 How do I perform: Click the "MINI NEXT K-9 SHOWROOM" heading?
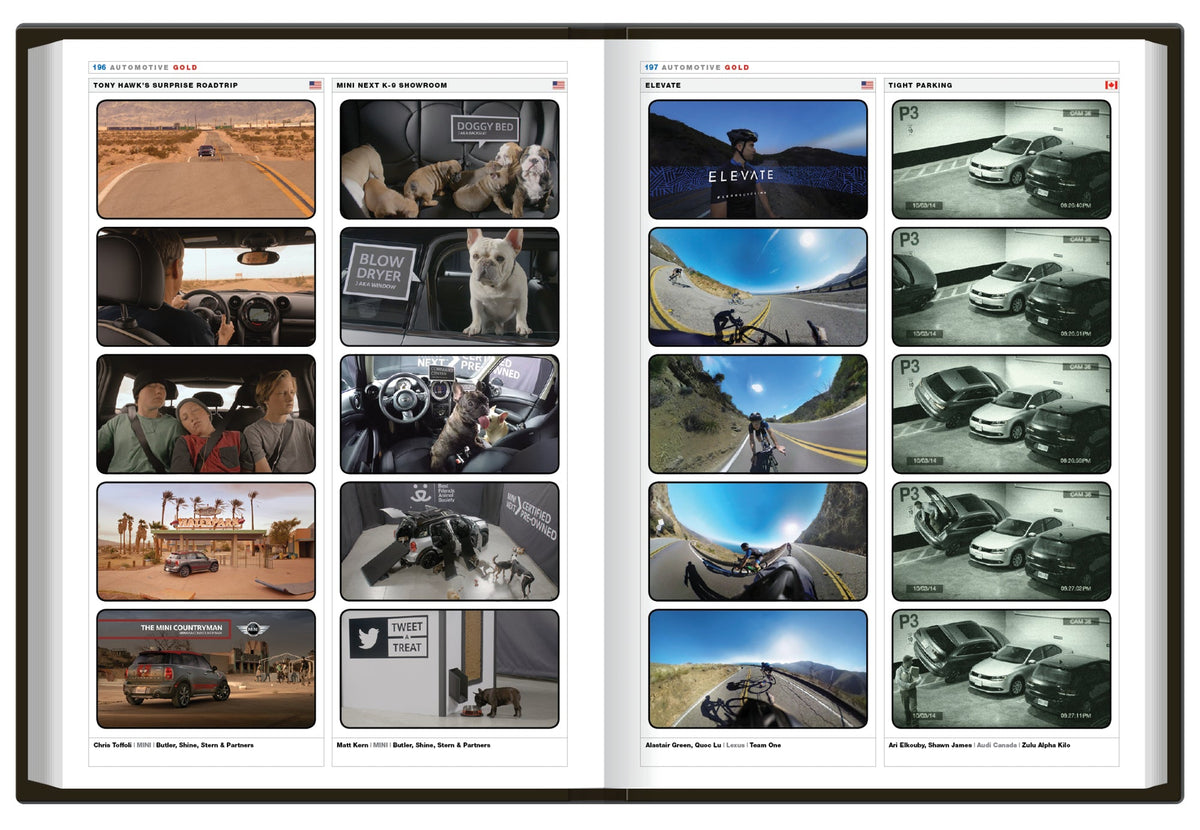click(x=392, y=86)
